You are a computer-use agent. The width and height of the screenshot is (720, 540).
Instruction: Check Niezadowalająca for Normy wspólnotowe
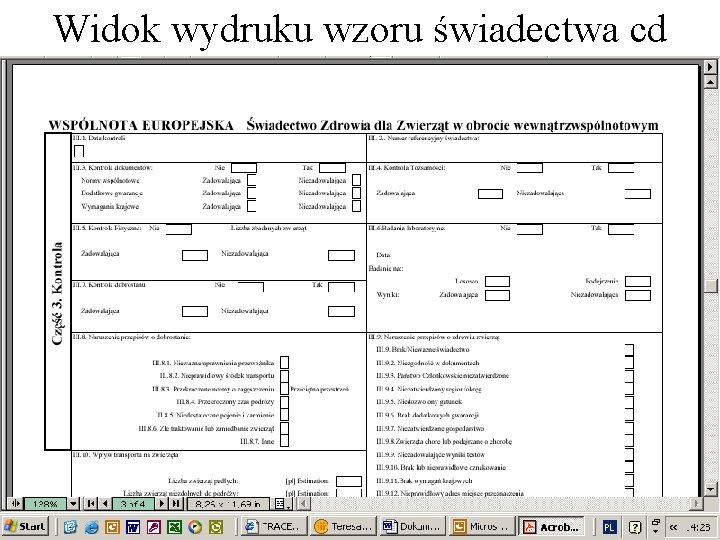356,180
